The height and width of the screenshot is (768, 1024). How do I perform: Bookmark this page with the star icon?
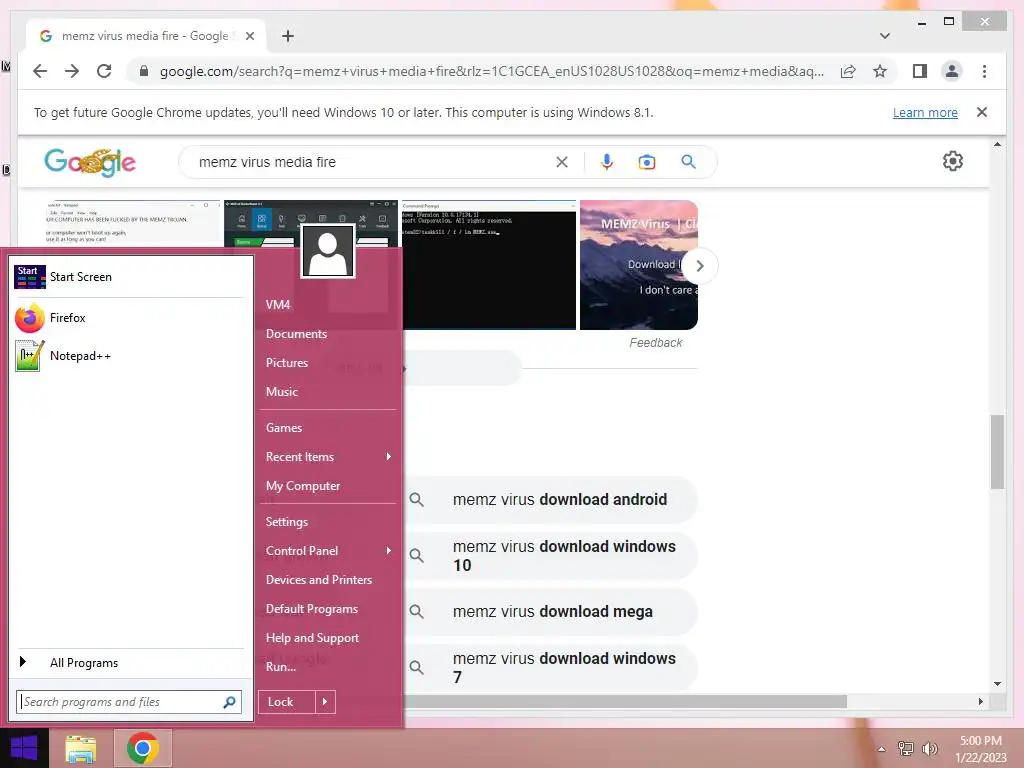[x=880, y=71]
